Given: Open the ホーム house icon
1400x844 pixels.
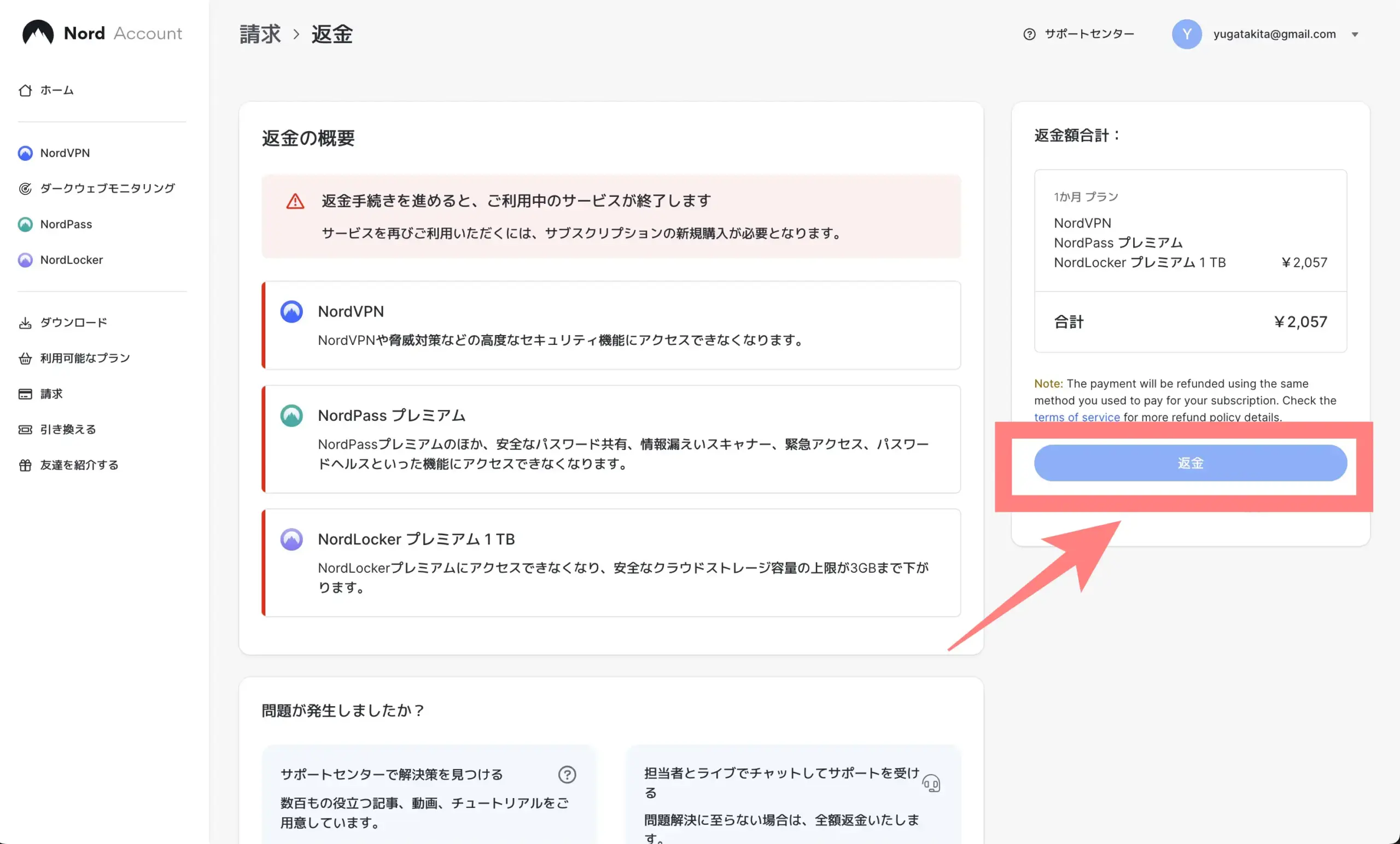Looking at the screenshot, I should (x=25, y=90).
